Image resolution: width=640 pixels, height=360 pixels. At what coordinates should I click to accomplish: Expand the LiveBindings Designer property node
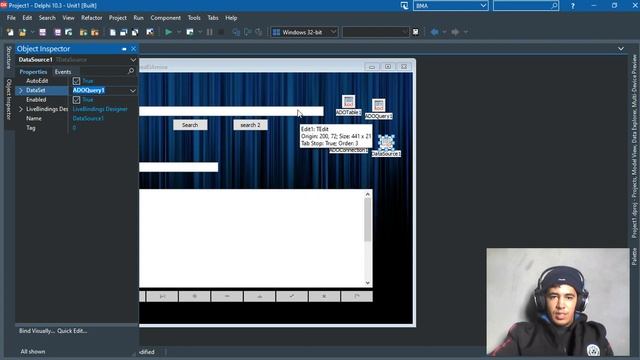pyautogui.click(x=21, y=109)
